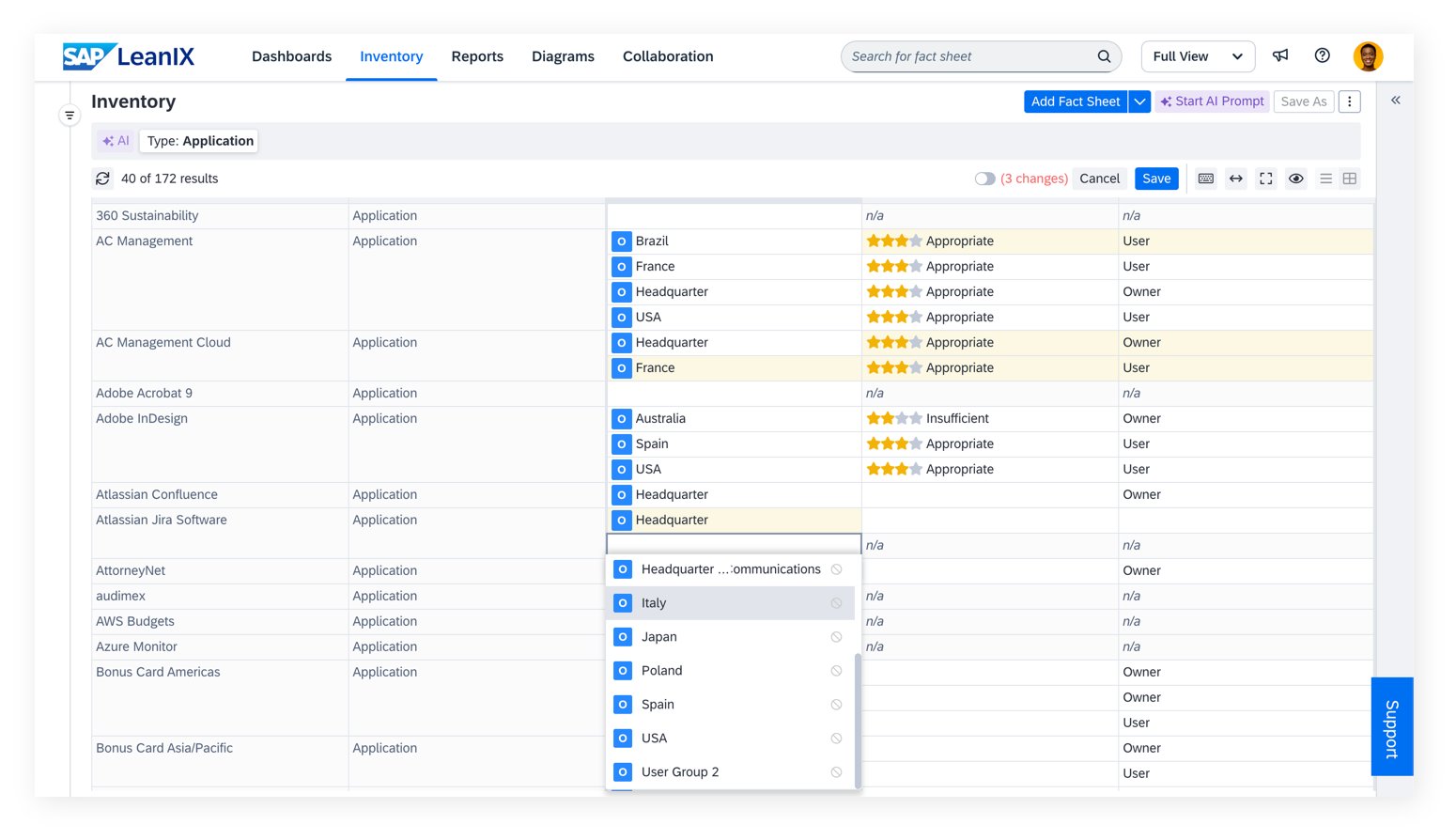The image size is (1456, 840).
Task: Click the organization icon next to Australia
Action: pos(621,419)
